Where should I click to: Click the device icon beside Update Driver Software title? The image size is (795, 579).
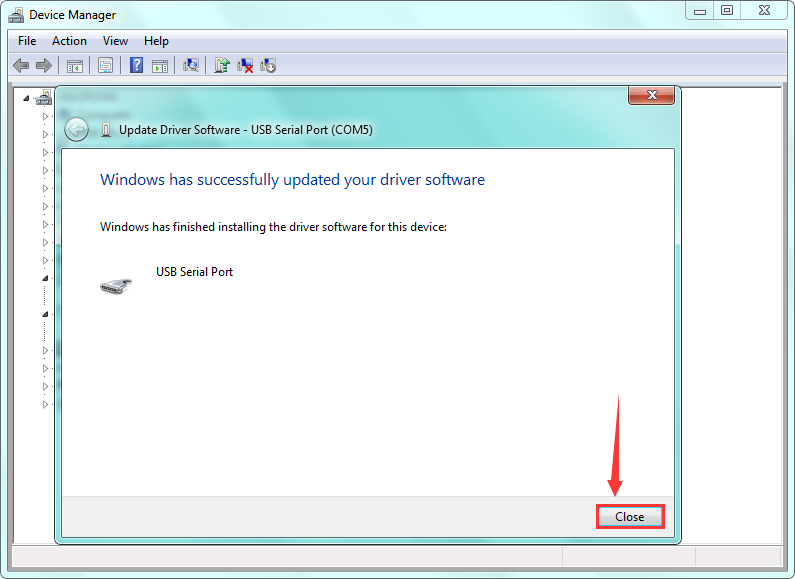(105, 130)
